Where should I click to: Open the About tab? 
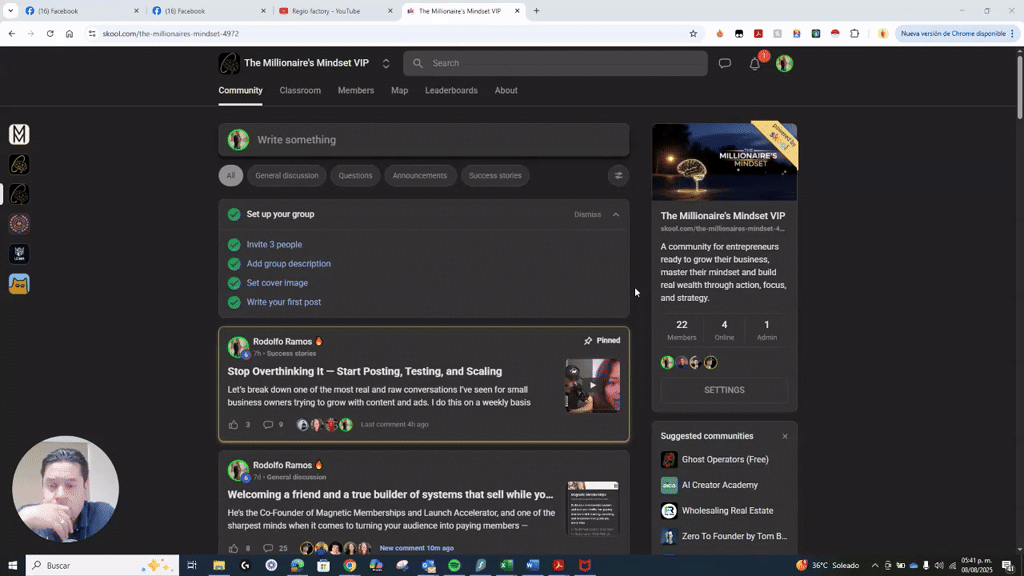(506, 91)
